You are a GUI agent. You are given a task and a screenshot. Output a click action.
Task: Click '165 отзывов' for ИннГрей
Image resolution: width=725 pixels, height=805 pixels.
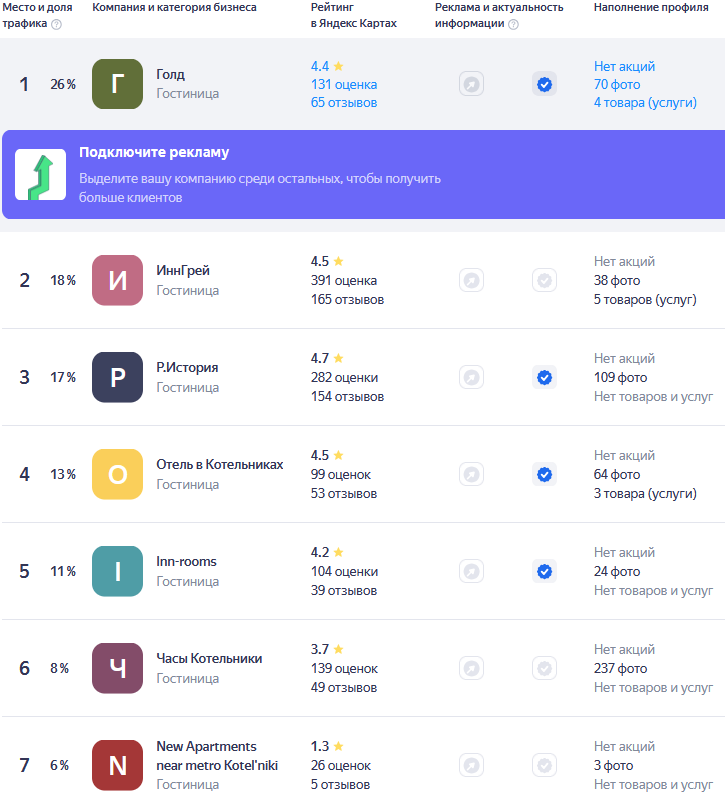coord(348,299)
